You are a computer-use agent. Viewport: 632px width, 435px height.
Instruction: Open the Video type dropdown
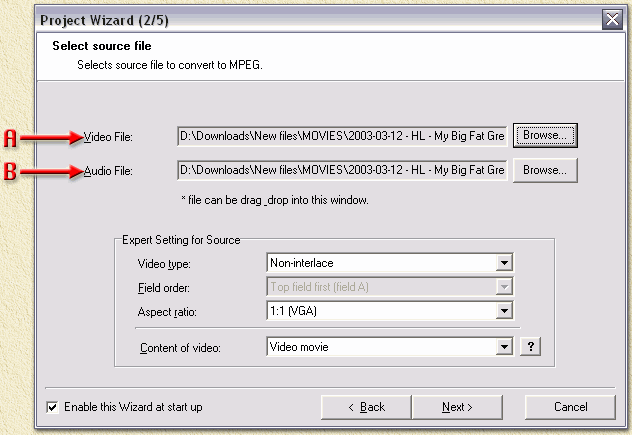coord(389,263)
